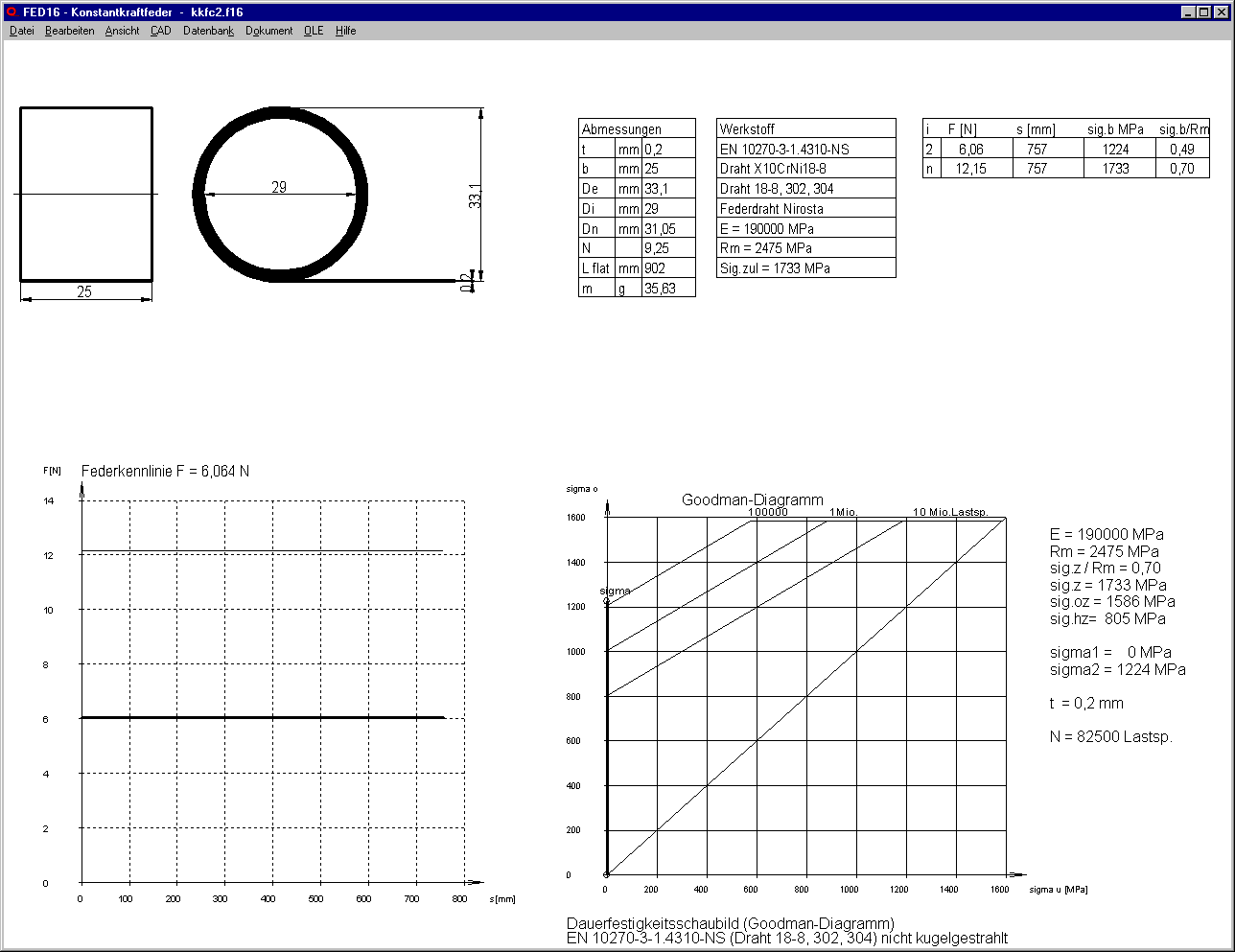Click the FED16 app icon in title bar
Image resolution: width=1235 pixels, height=952 pixels.
pos(12,12)
